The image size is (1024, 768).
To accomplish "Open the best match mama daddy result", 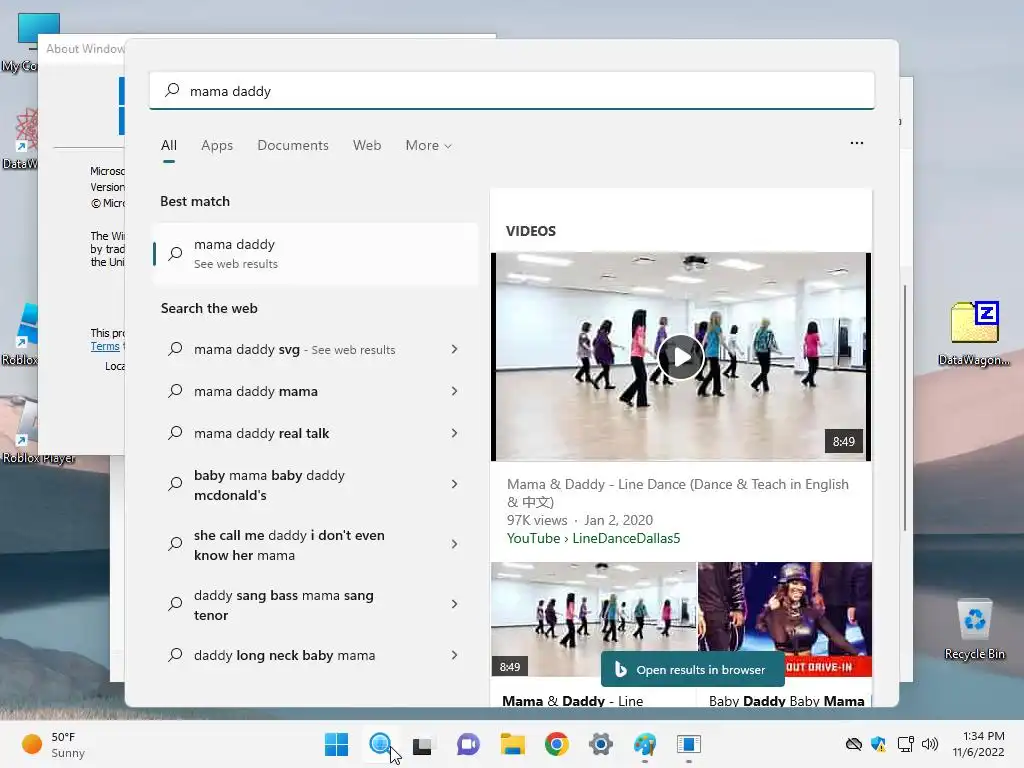I will 315,253.
